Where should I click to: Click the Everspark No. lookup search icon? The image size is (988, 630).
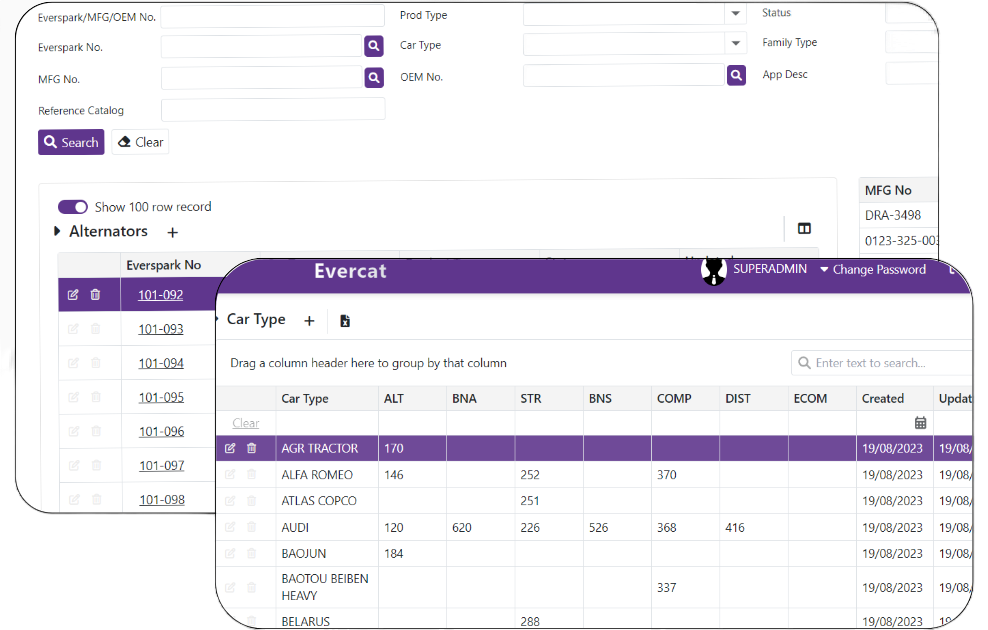coord(374,46)
